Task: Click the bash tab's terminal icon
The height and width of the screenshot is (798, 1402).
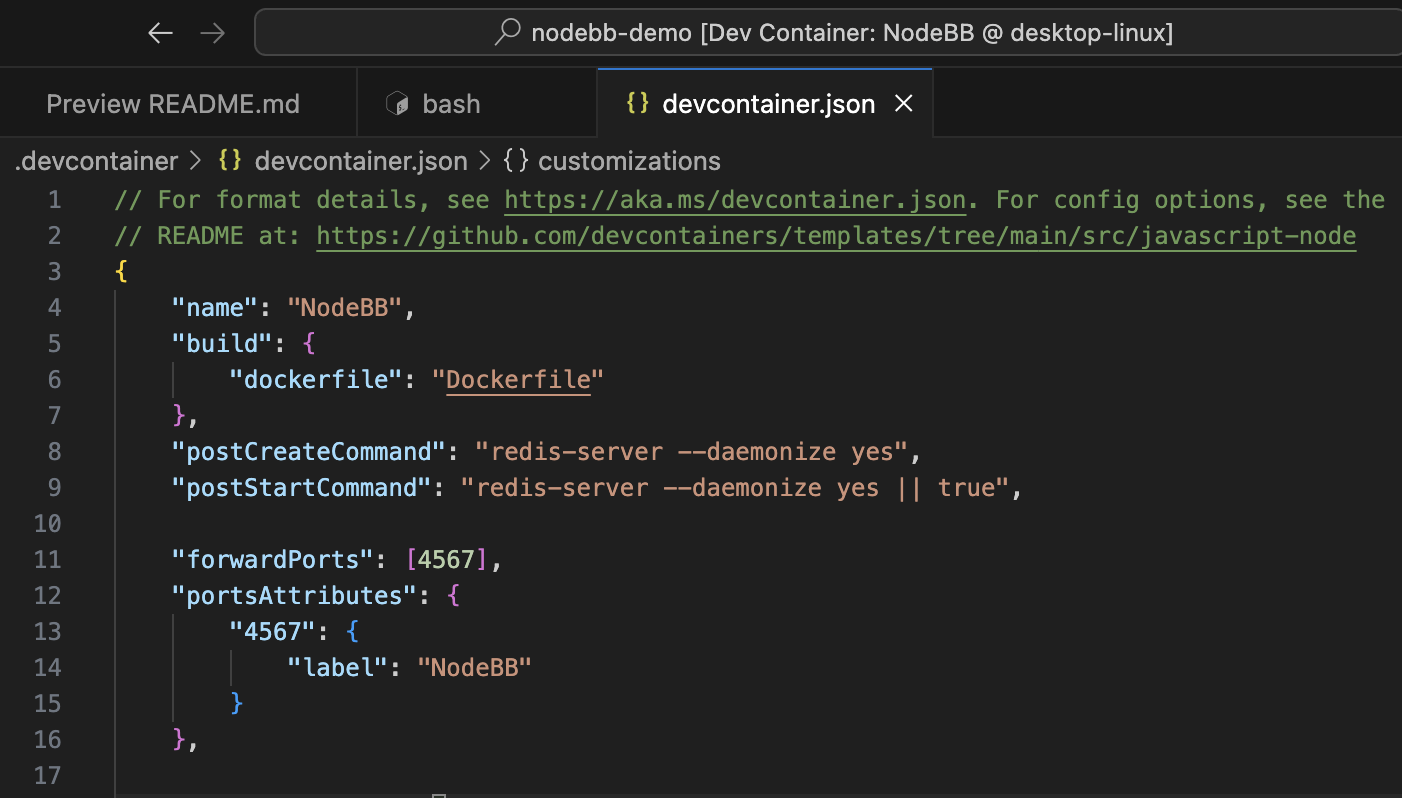Action: pos(398,104)
